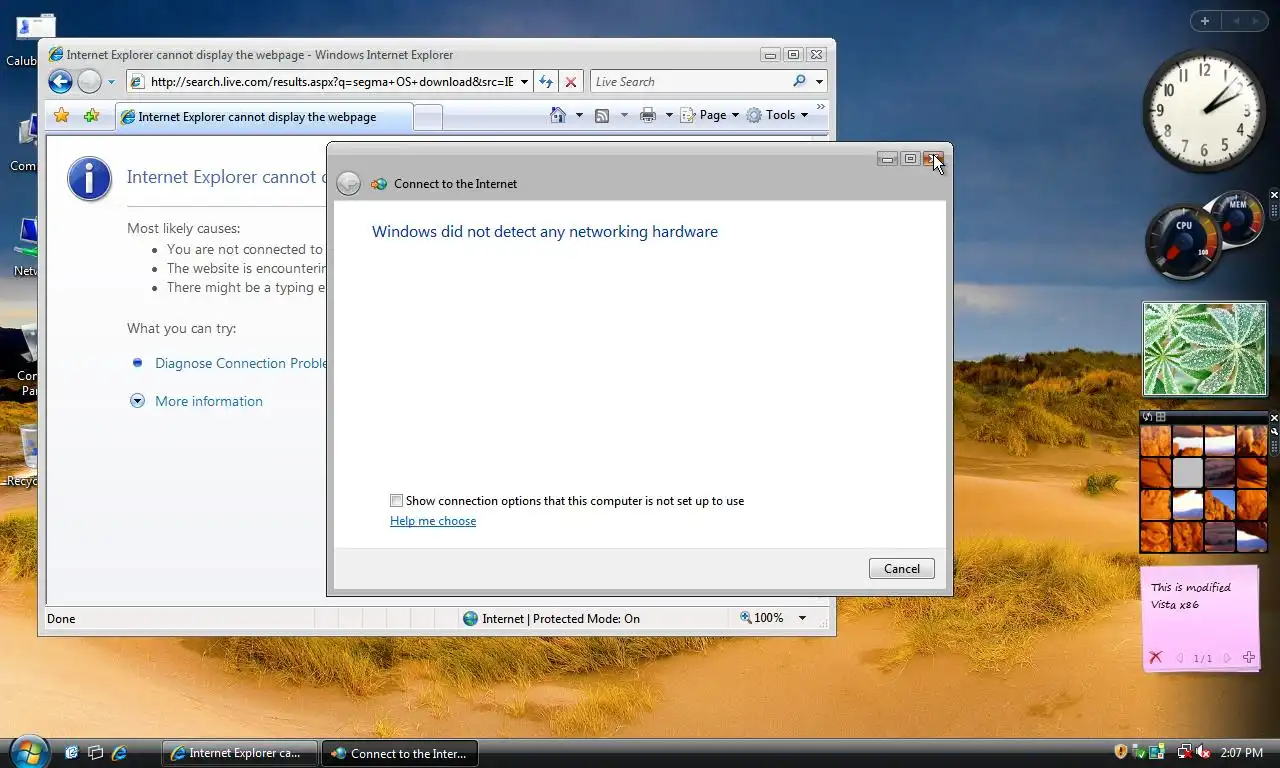
Task: Open the recent pages dropdown beside Forward
Action: click(111, 82)
